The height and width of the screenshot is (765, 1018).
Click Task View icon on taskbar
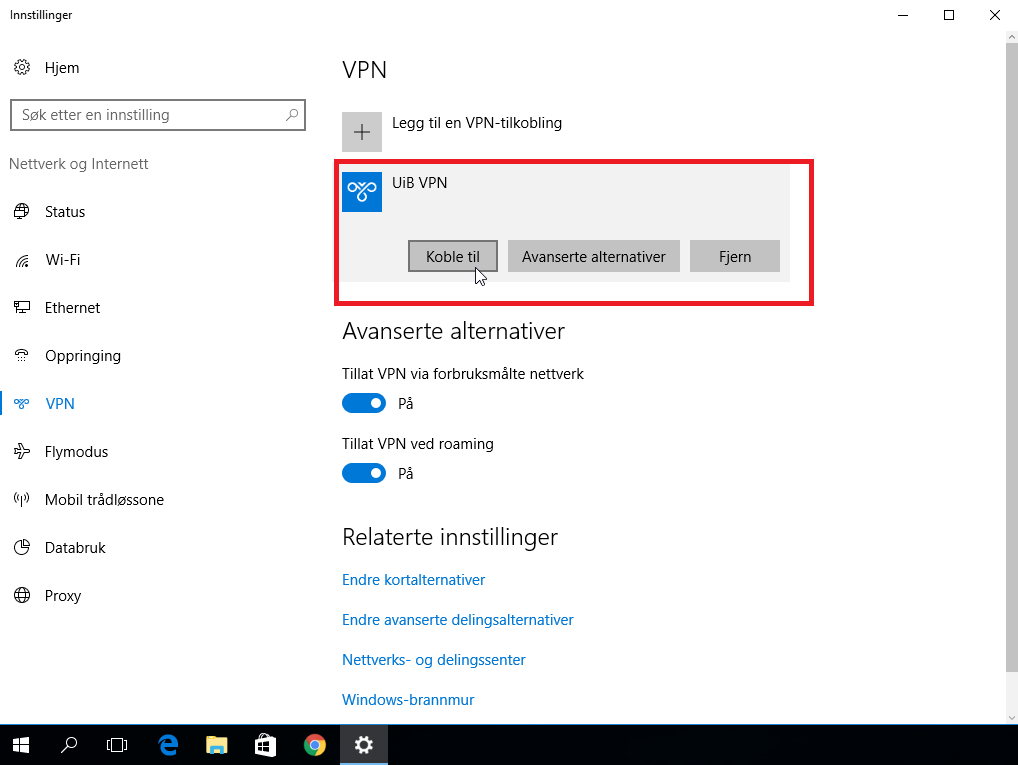tap(118, 744)
